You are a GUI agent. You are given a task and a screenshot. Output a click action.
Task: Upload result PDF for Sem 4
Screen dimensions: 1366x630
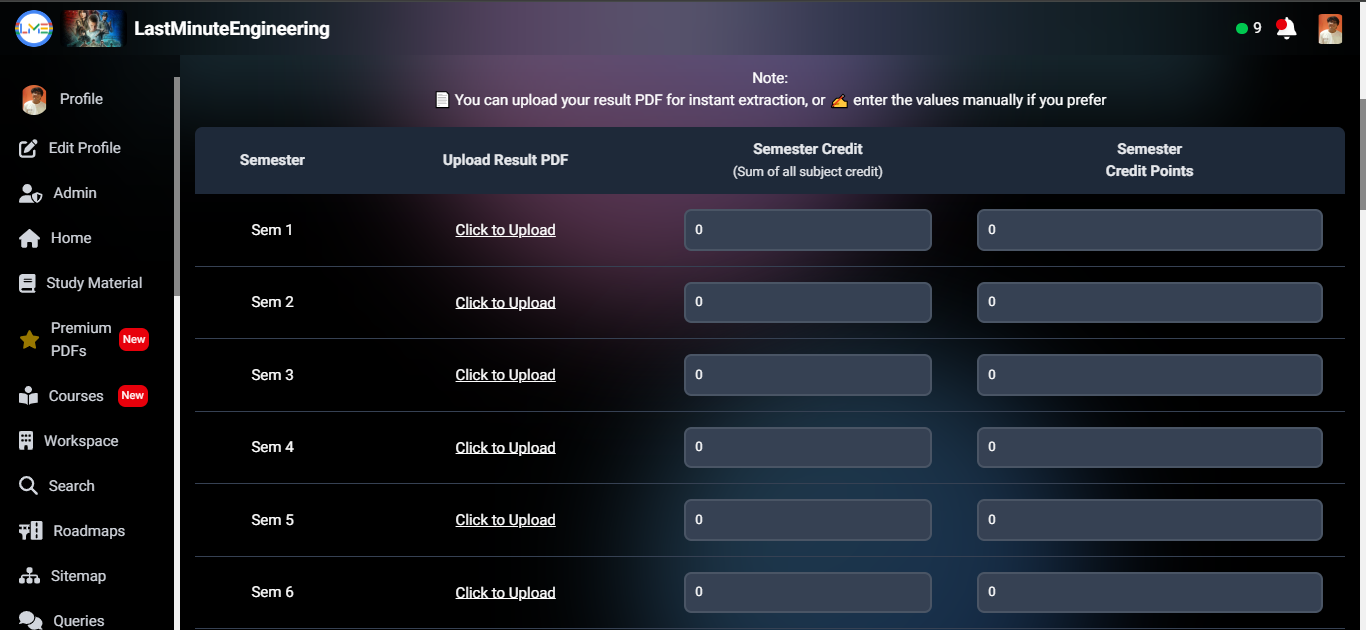(505, 447)
